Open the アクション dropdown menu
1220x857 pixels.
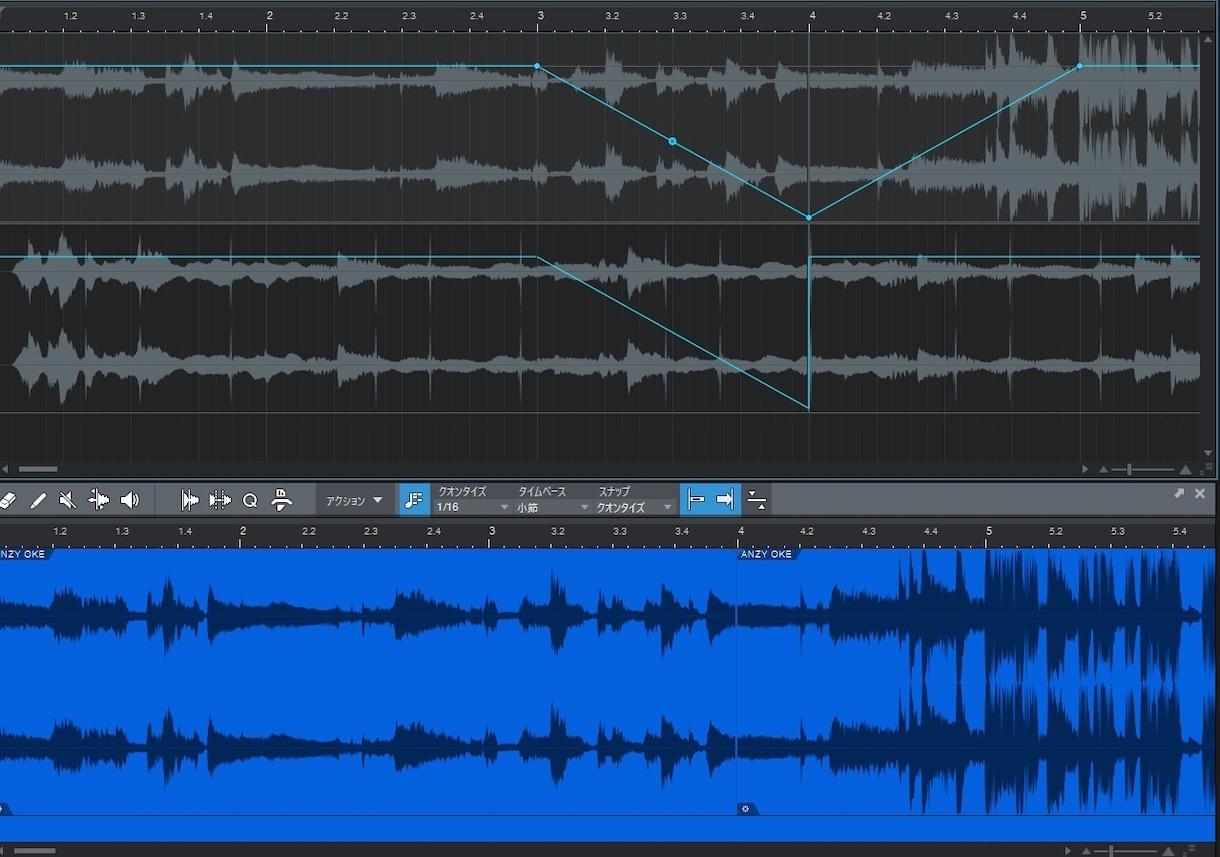[x=353, y=500]
